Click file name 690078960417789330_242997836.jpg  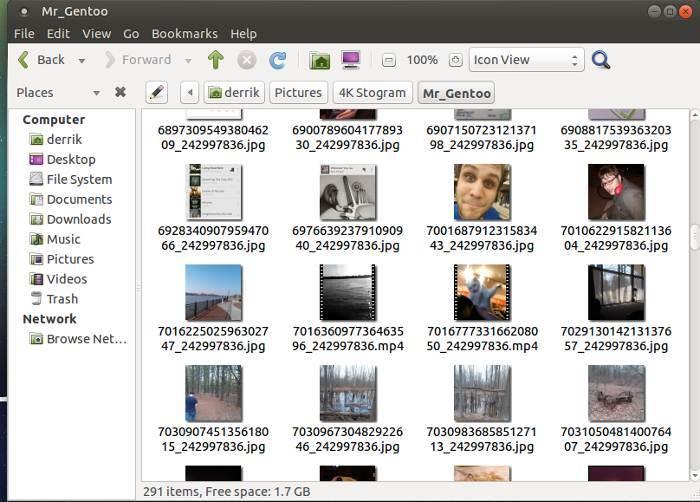point(348,138)
